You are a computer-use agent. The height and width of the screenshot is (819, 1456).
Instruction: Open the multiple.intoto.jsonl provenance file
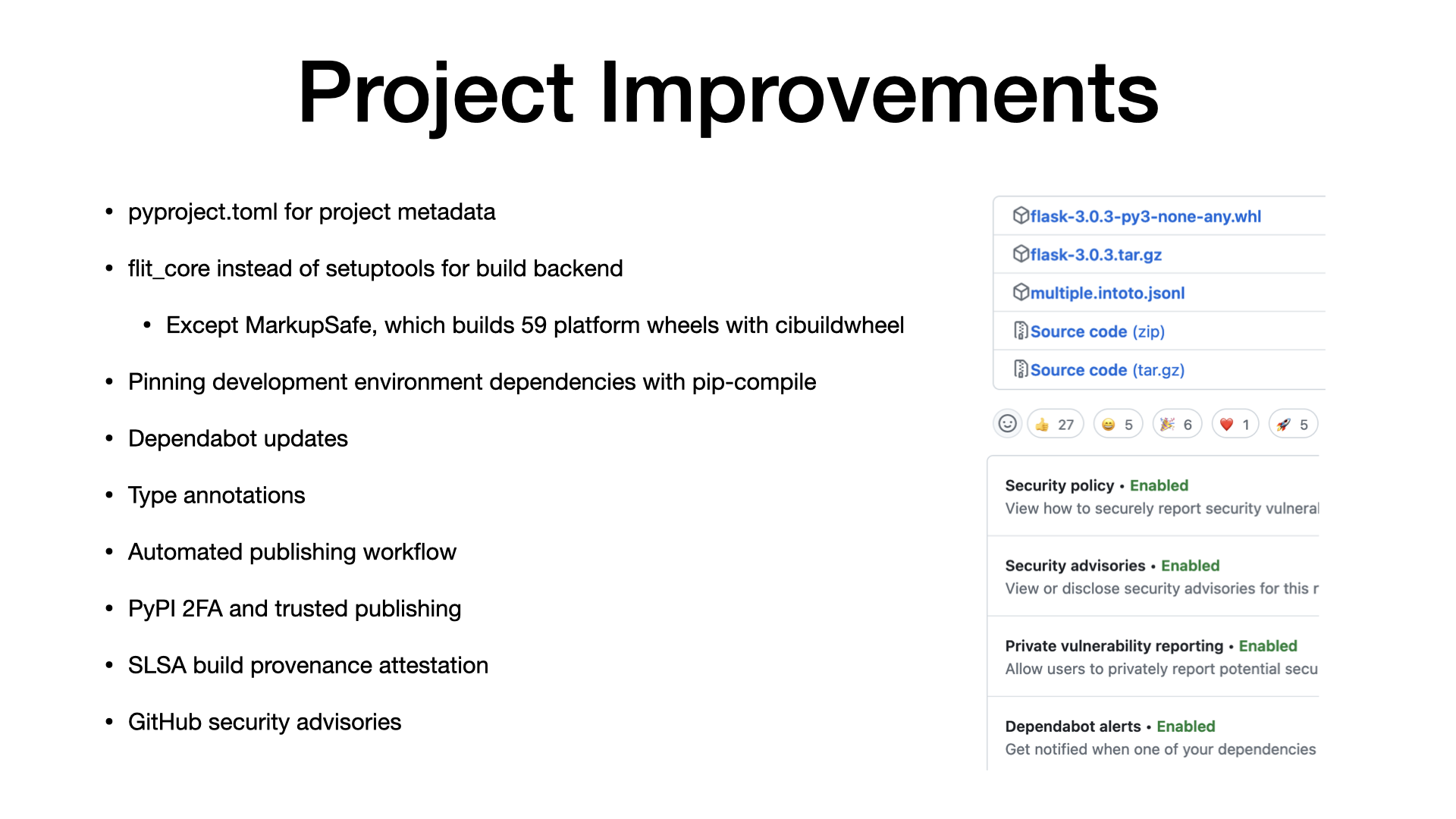(x=1107, y=293)
